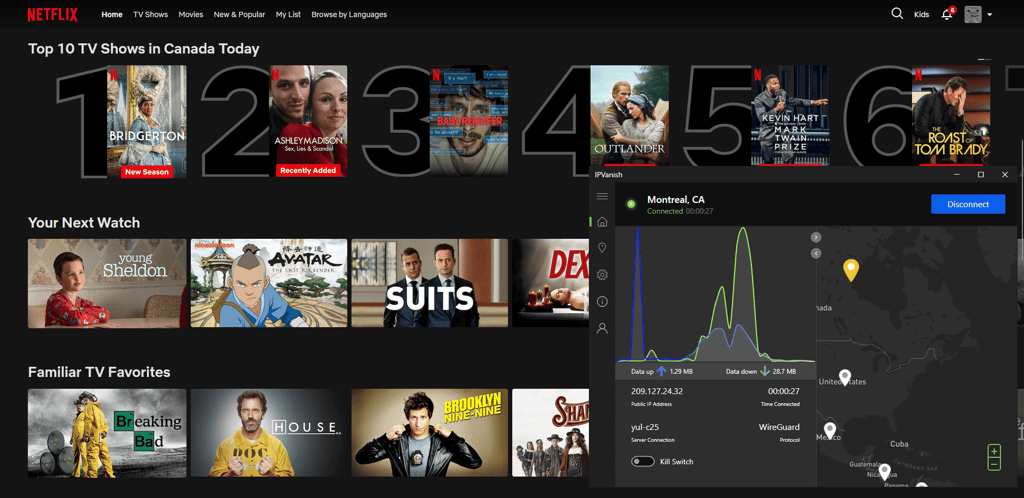Open New & Popular section
Screen dimensions: 1024x498
click(239, 14)
